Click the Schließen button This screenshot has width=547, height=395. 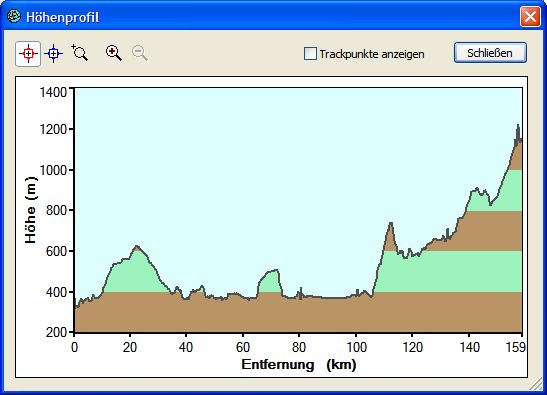(490, 53)
